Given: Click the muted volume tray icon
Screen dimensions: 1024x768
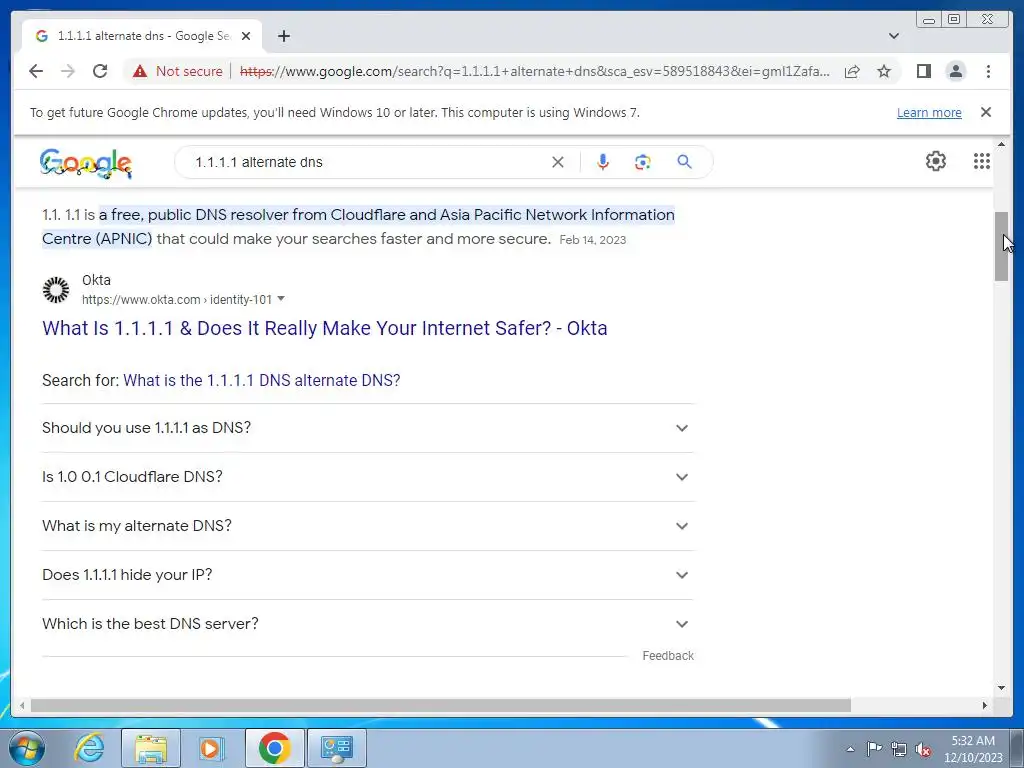Looking at the screenshot, I should [x=923, y=749].
